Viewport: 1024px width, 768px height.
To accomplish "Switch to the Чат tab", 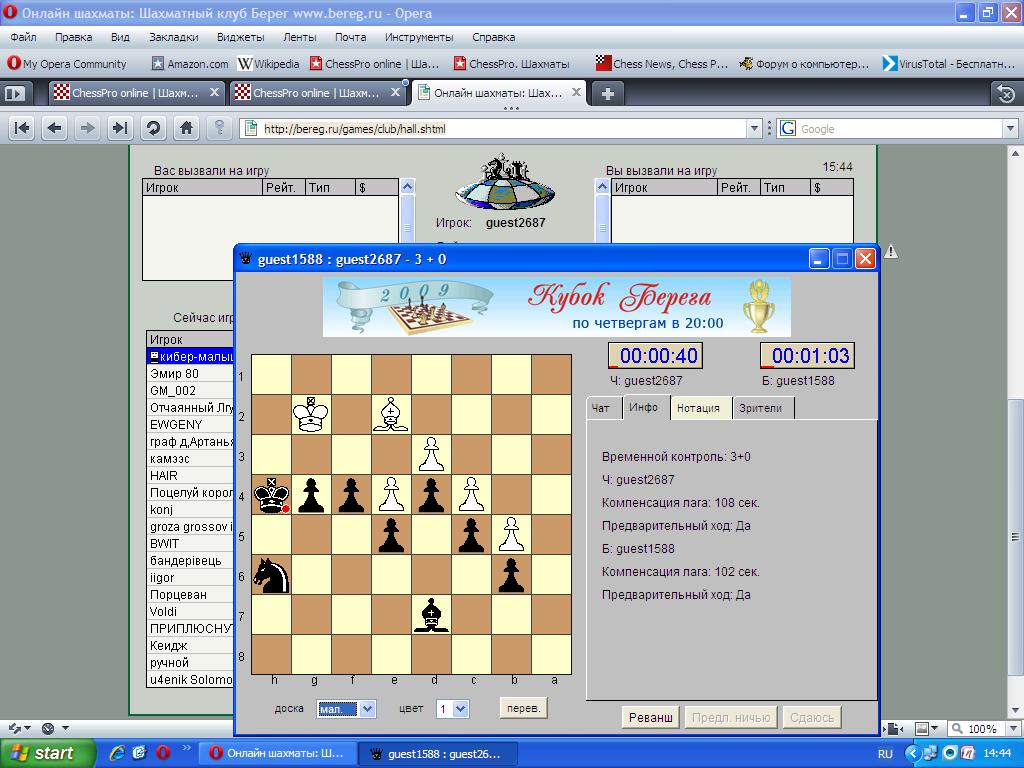I will point(601,408).
